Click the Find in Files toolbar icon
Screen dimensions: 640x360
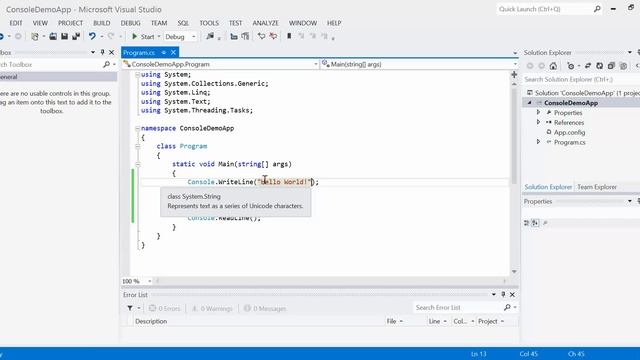[x=210, y=36]
